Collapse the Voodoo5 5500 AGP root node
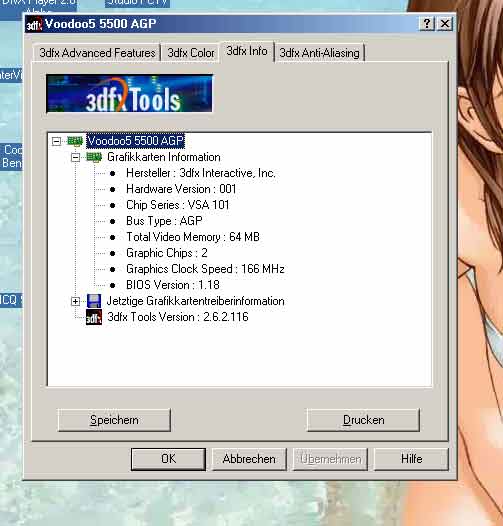503x526 pixels. 56,141
